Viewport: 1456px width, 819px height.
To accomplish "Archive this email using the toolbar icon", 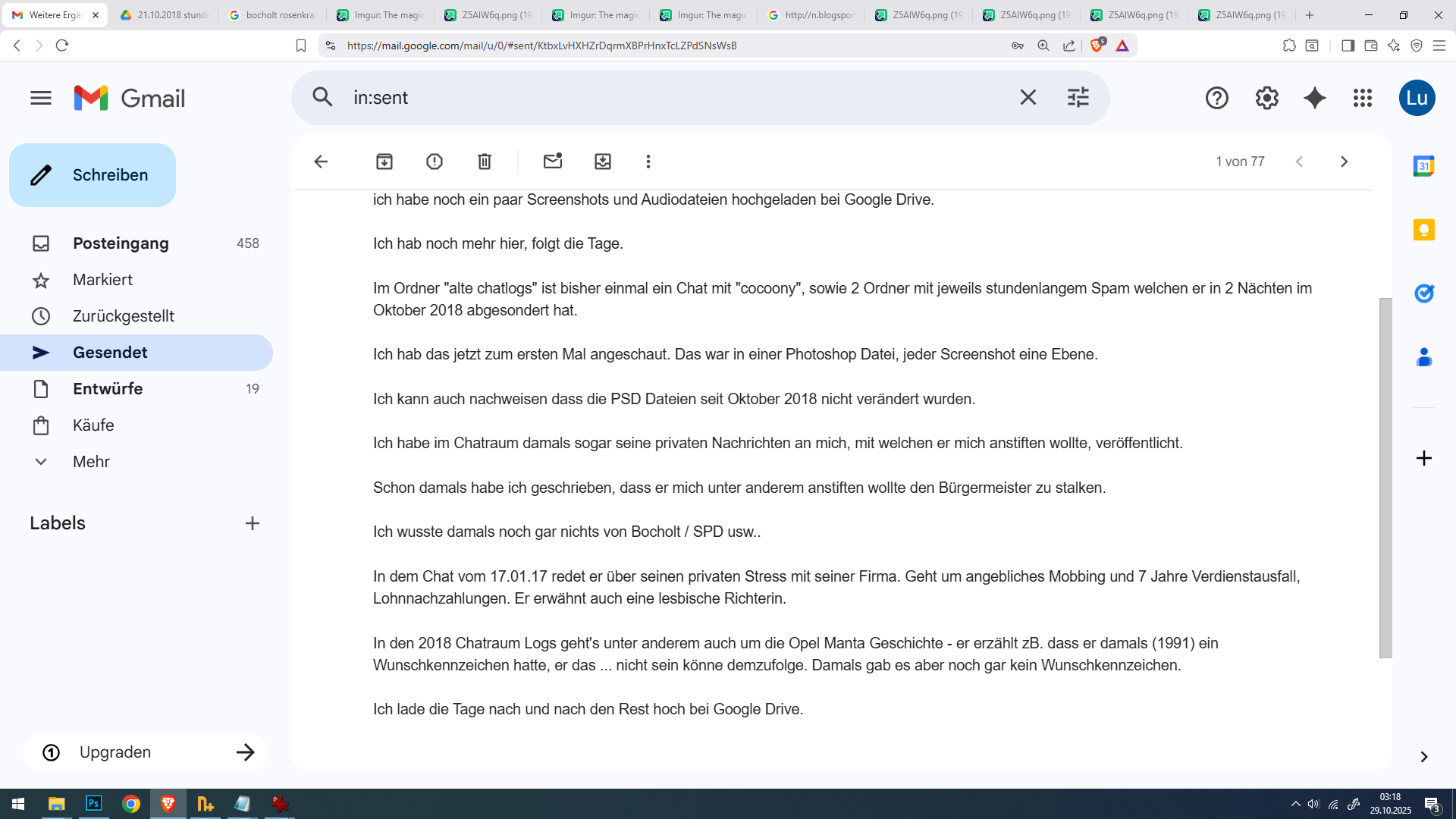I will 384,162.
